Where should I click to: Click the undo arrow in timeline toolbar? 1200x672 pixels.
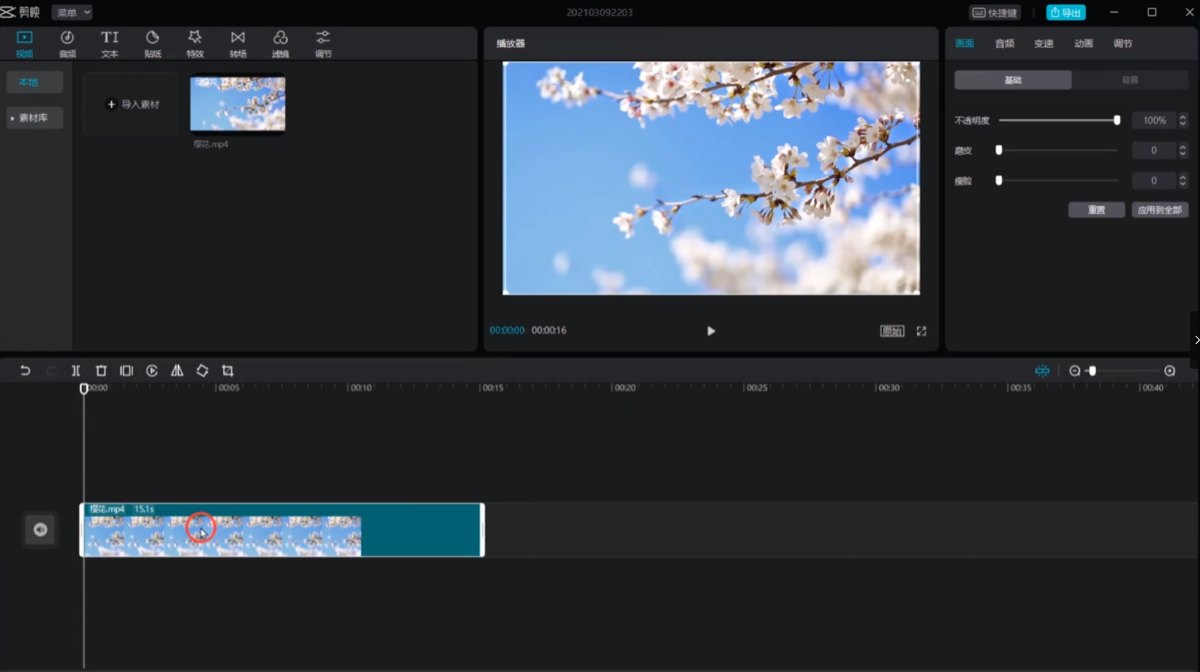pyautogui.click(x=26, y=371)
